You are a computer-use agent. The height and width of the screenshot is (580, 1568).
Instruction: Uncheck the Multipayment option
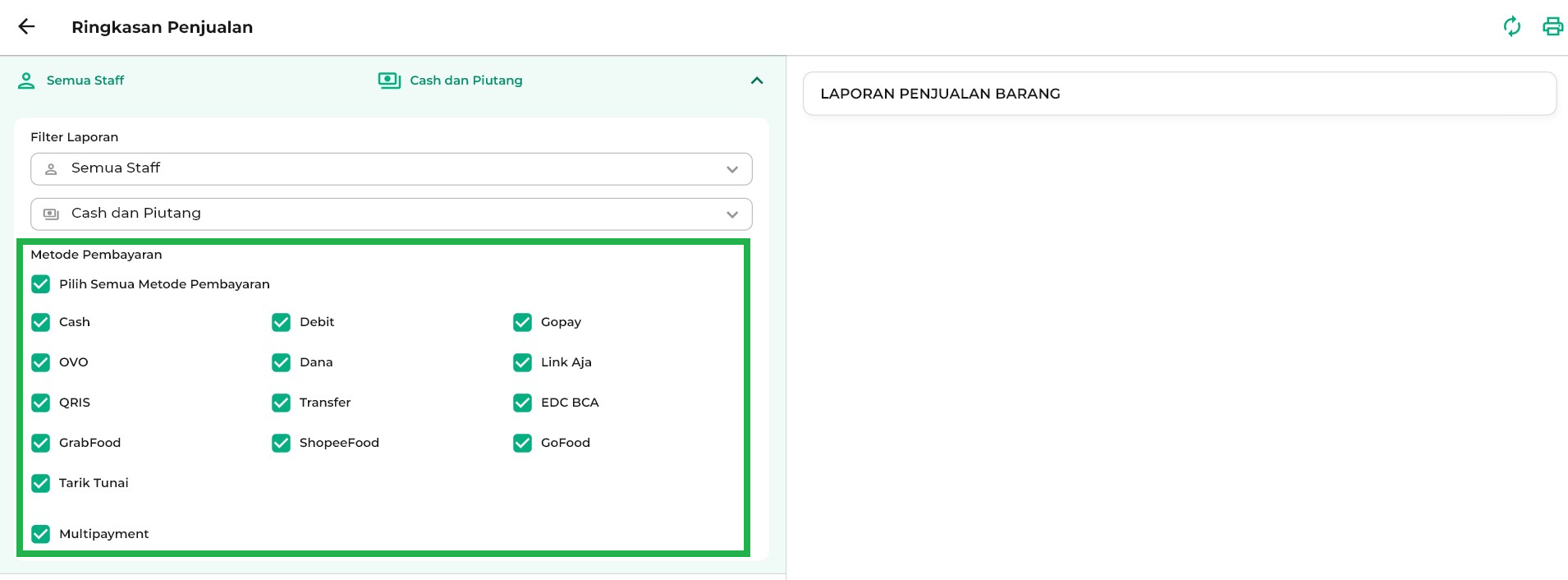40,534
